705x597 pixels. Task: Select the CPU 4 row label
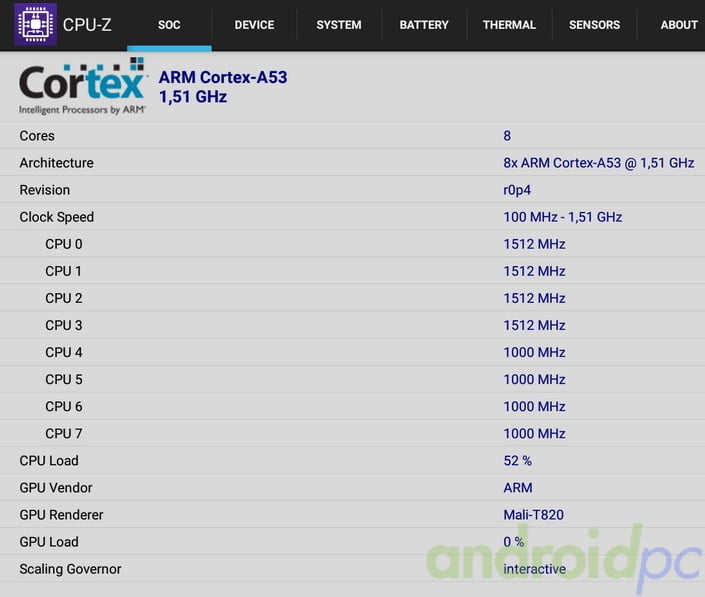(x=64, y=352)
